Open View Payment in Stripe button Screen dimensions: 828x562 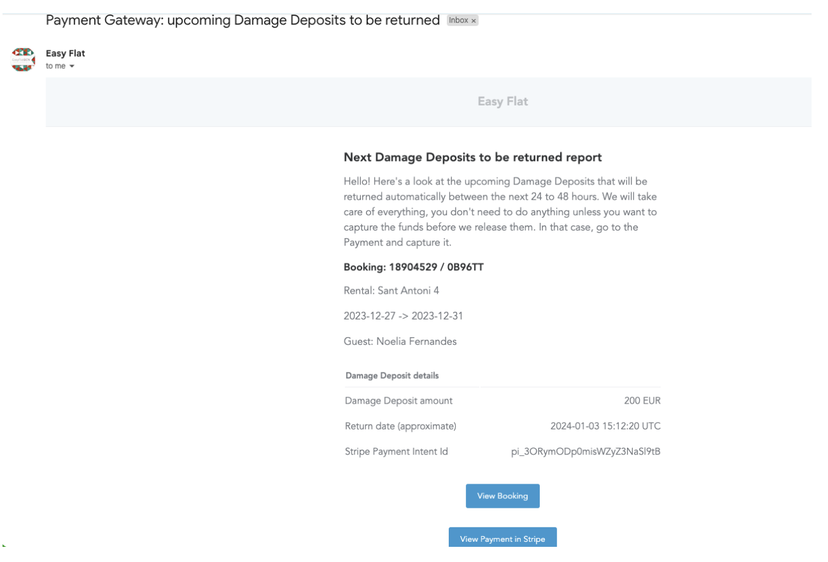tap(502, 538)
